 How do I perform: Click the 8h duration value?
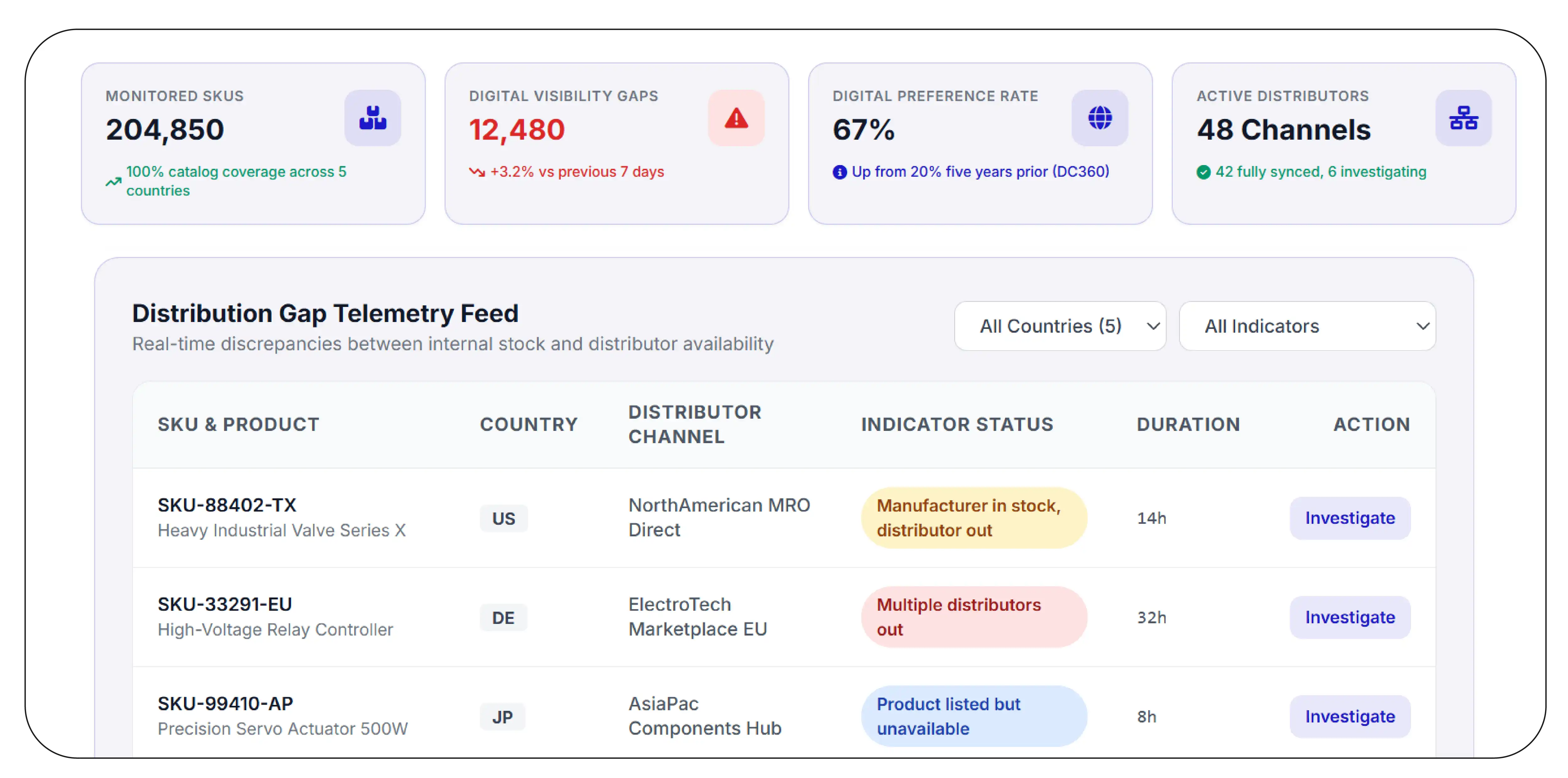(1146, 716)
